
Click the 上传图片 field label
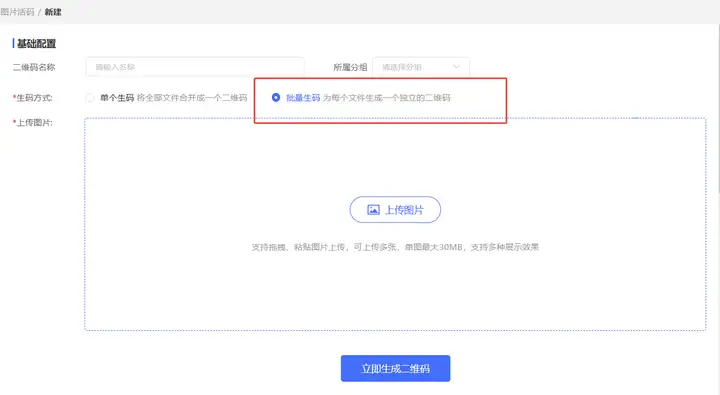click(x=34, y=123)
